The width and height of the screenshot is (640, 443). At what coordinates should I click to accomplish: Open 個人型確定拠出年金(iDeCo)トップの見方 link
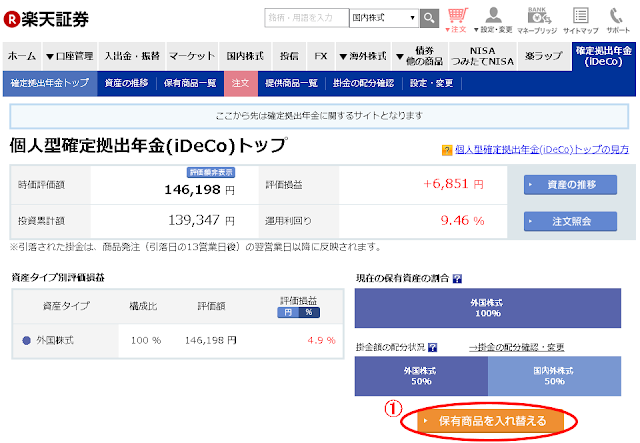pyautogui.click(x=542, y=149)
